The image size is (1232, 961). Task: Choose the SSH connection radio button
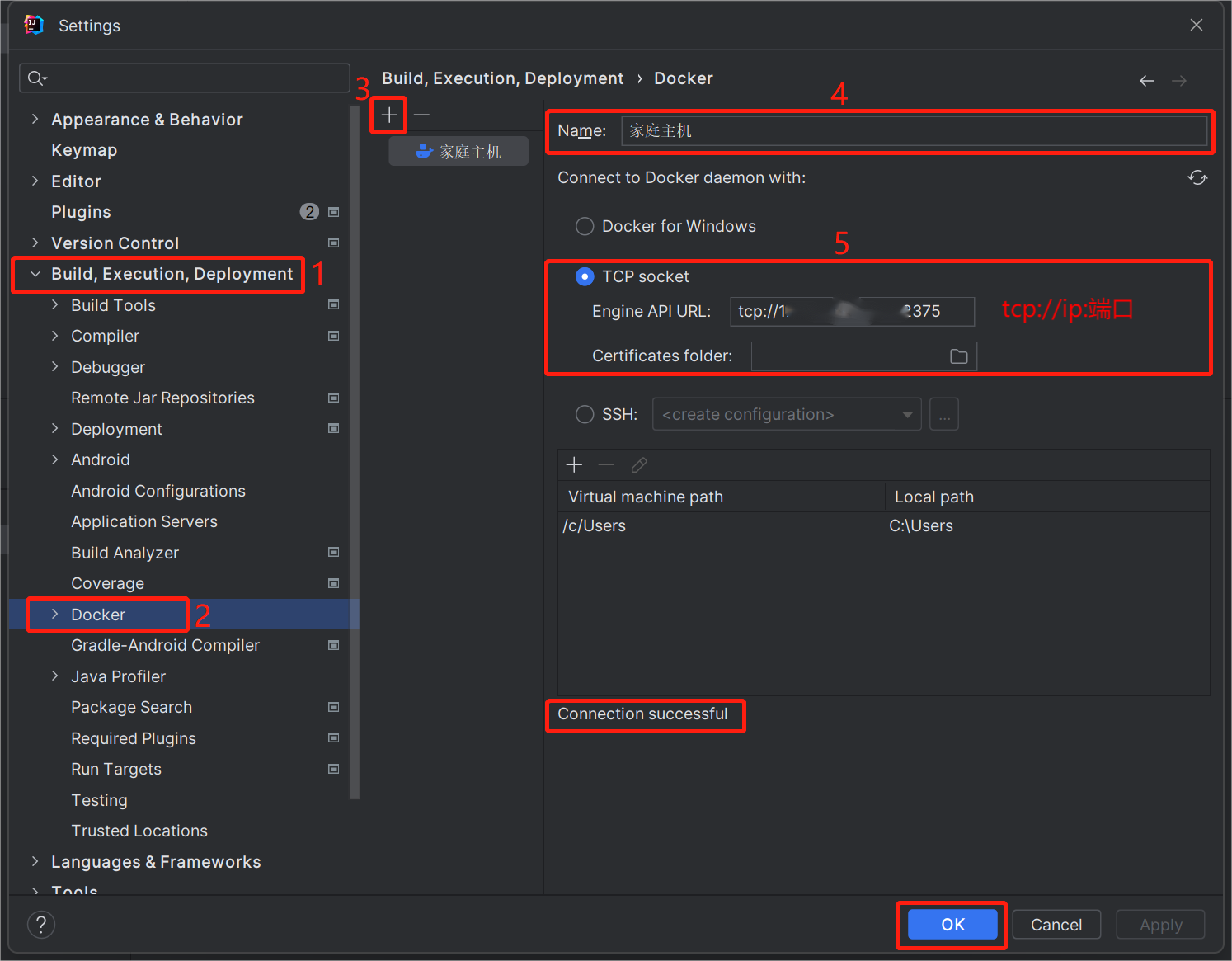point(585,414)
